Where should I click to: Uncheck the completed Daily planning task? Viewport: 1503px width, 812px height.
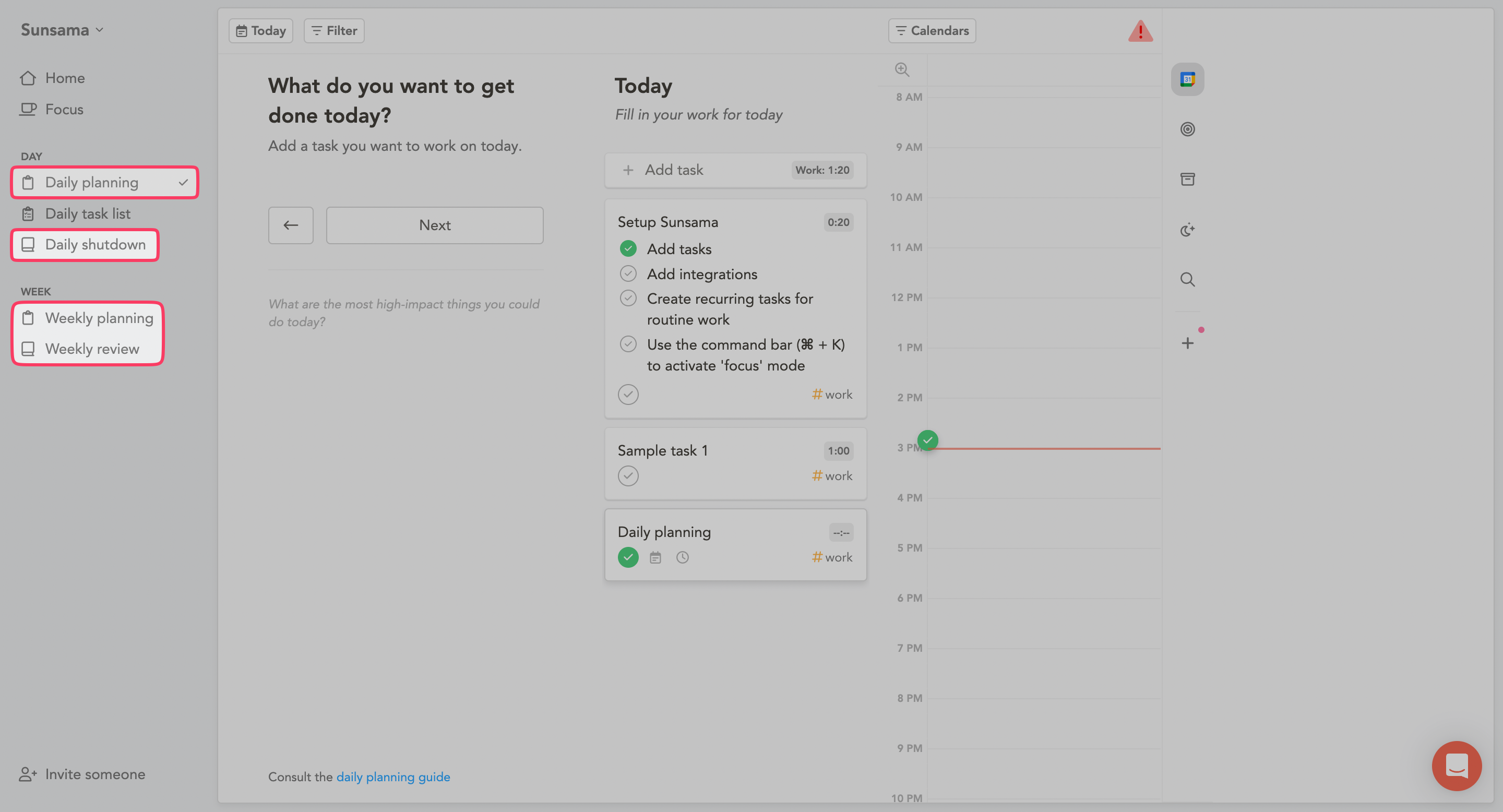[628, 558]
